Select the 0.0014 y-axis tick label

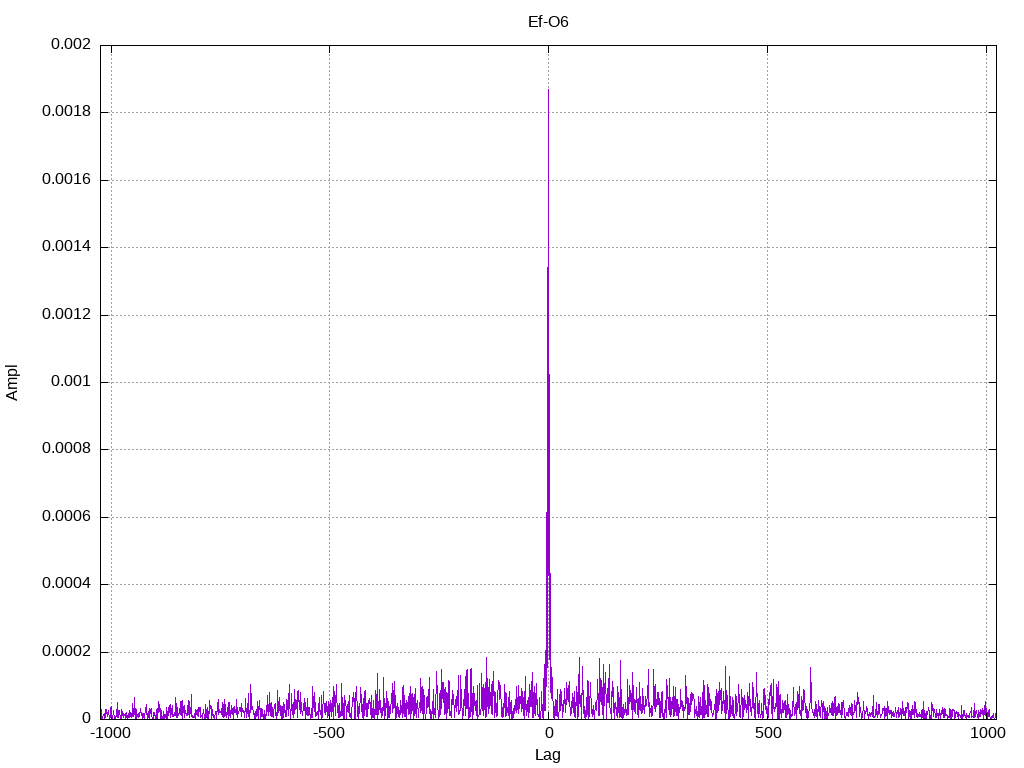click(x=66, y=247)
